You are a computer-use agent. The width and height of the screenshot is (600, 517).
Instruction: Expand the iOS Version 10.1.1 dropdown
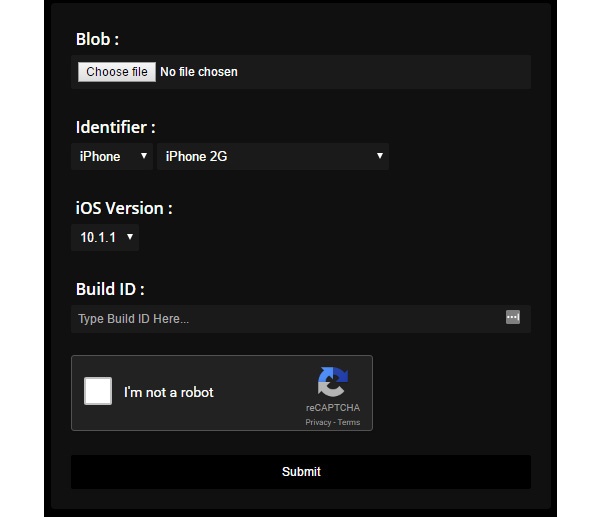105,237
